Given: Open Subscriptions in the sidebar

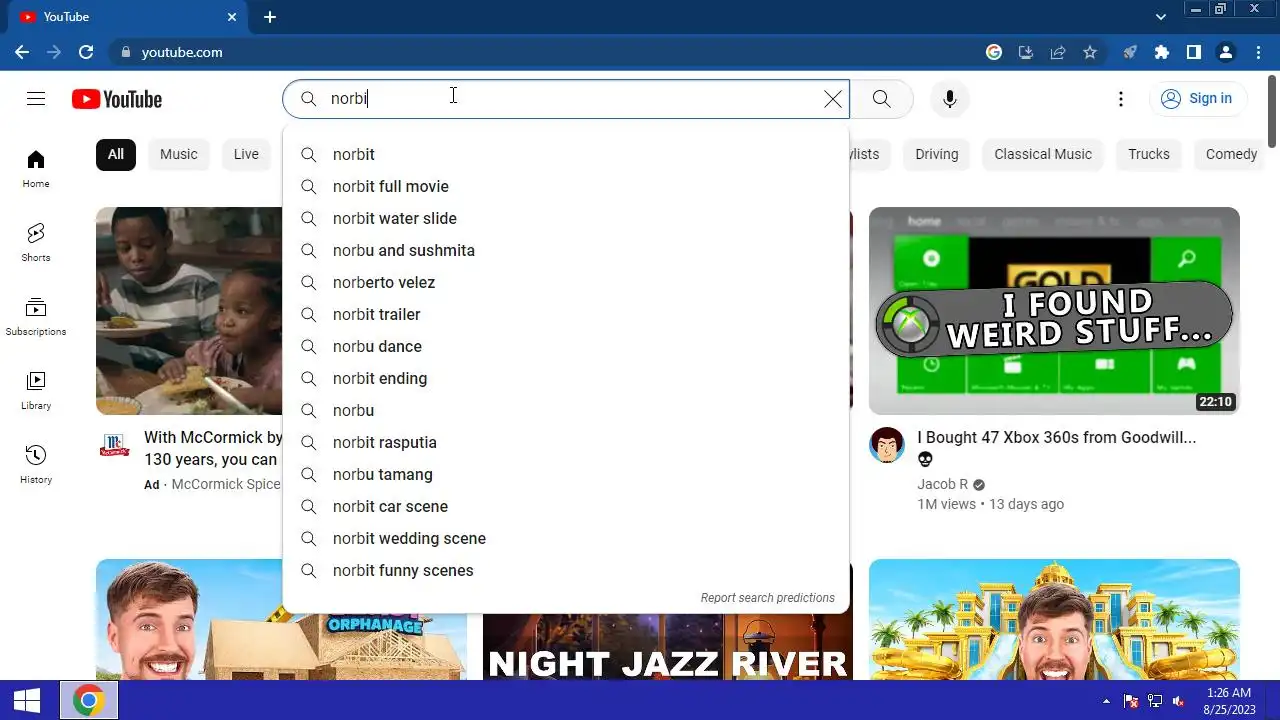Looking at the screenshot, I should (x=36, y=317).
